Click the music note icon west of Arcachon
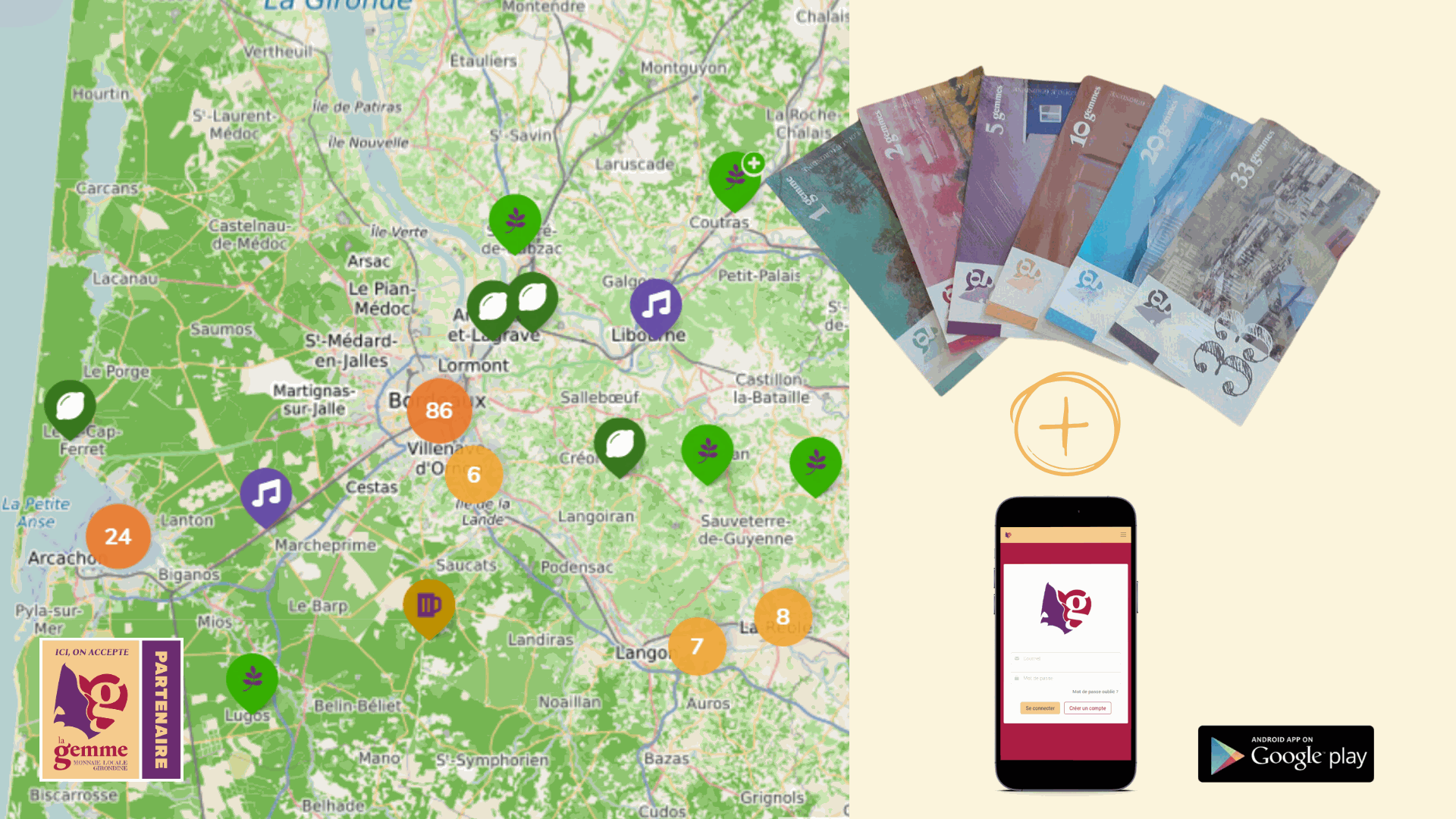 point(264,493)
